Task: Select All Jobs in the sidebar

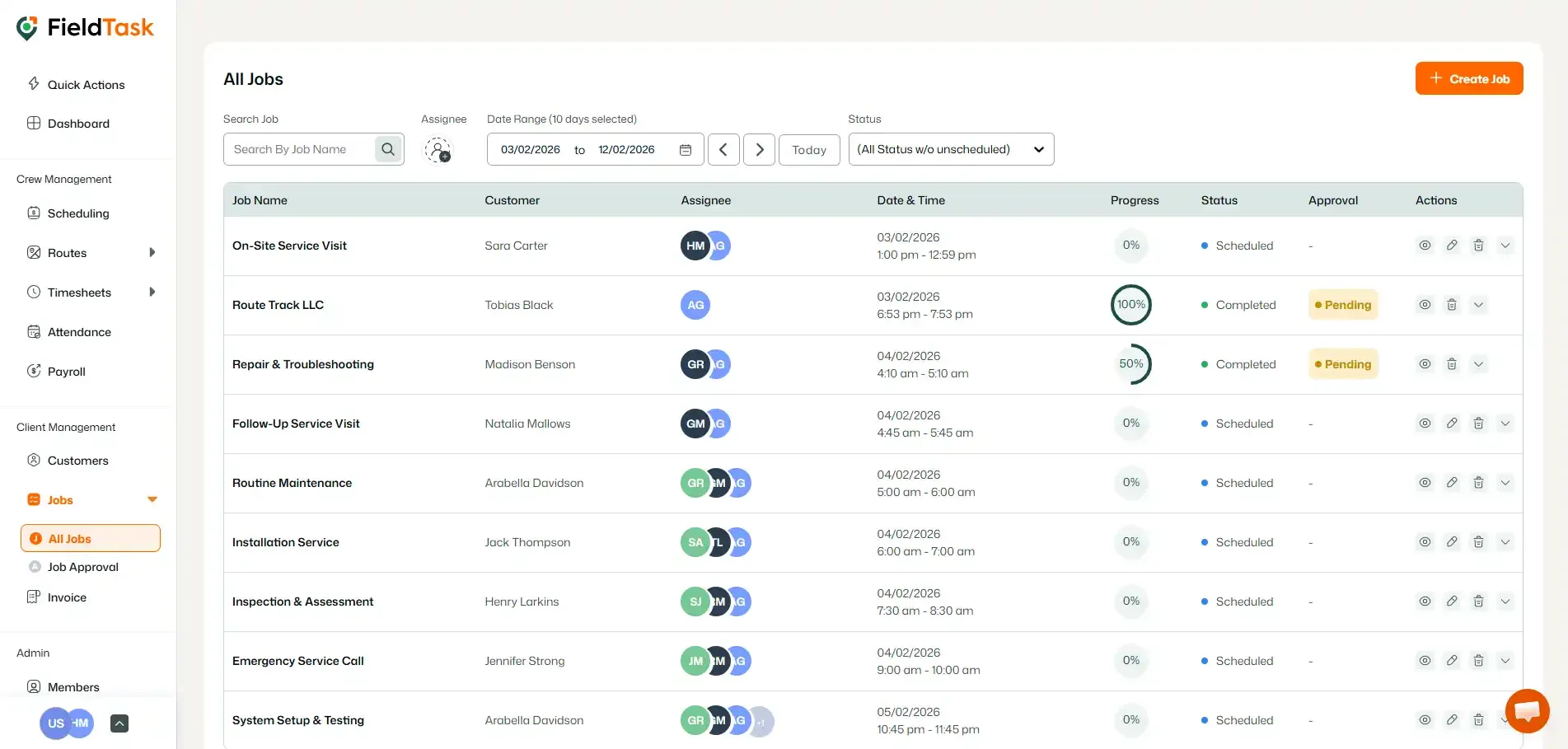Action: click(x=91, y=538)
